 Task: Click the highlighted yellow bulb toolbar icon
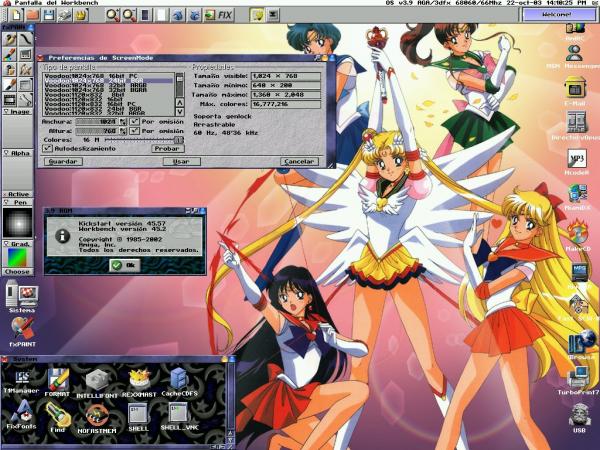257,15
